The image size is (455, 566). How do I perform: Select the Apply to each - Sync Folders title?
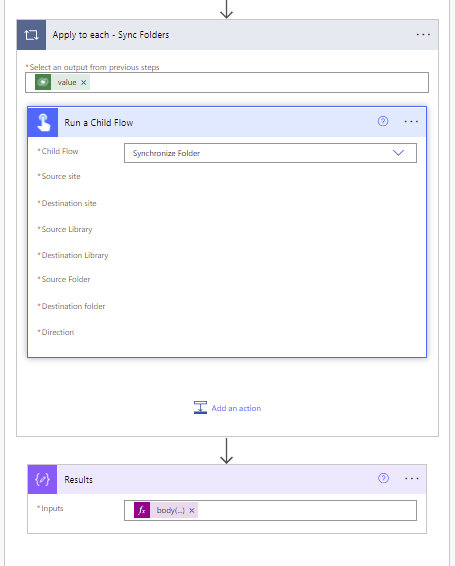[110, 35]
